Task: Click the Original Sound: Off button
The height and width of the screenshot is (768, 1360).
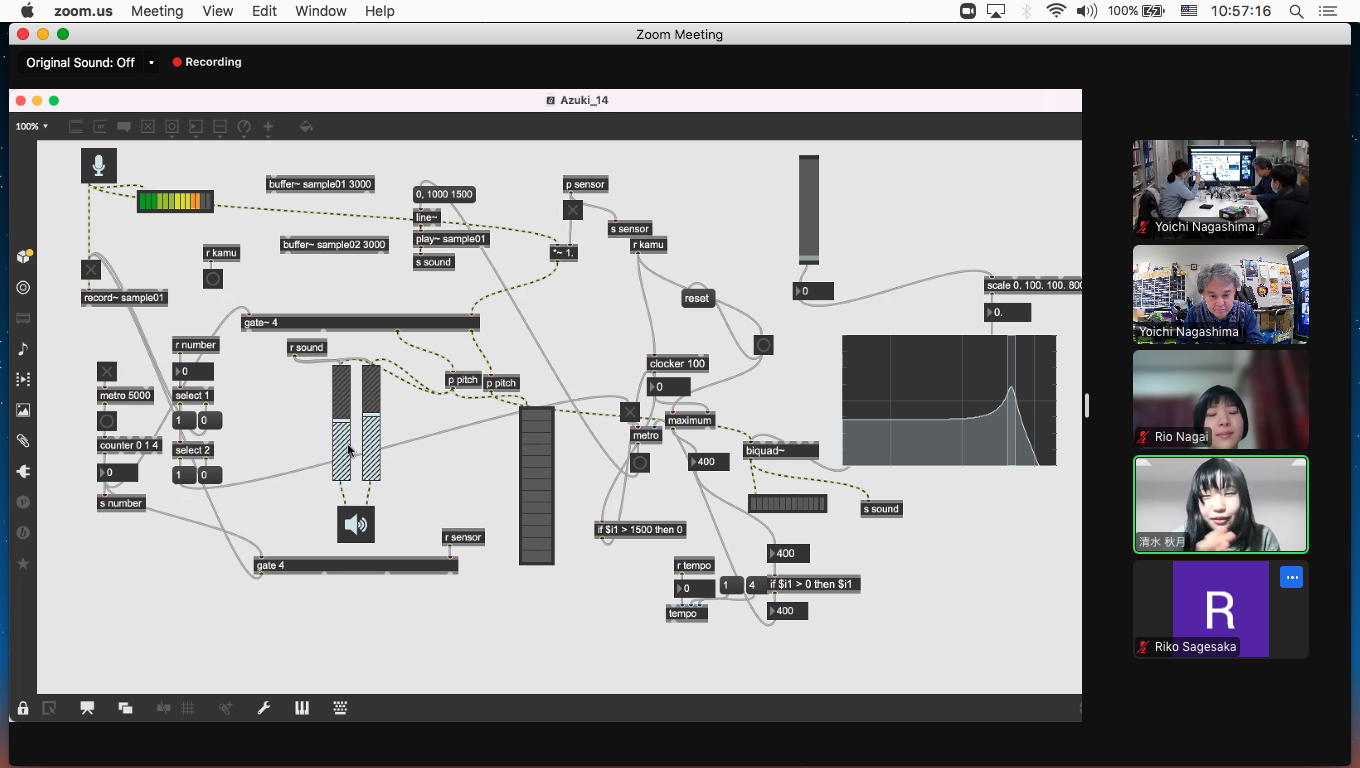Action: coord(80,62)
